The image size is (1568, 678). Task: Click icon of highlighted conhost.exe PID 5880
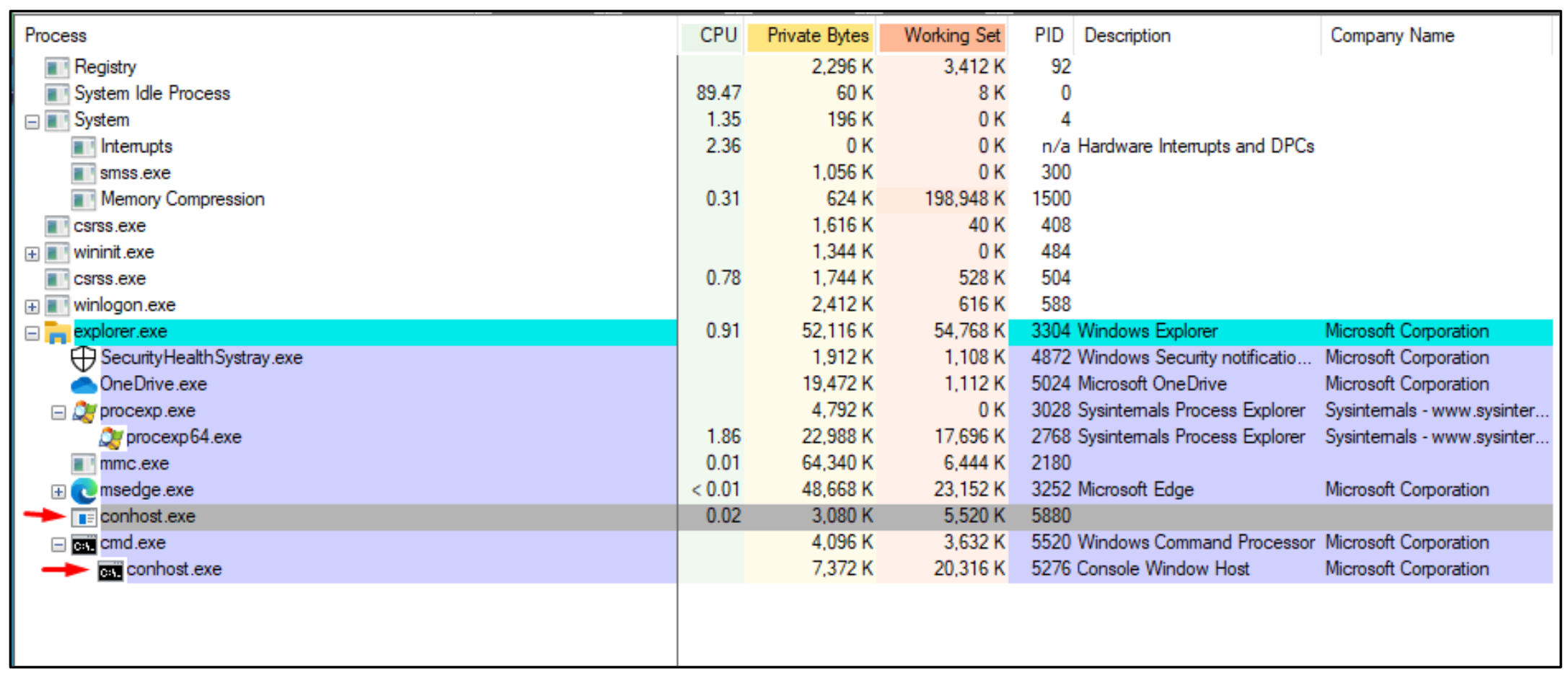click(x=84, y=518)
